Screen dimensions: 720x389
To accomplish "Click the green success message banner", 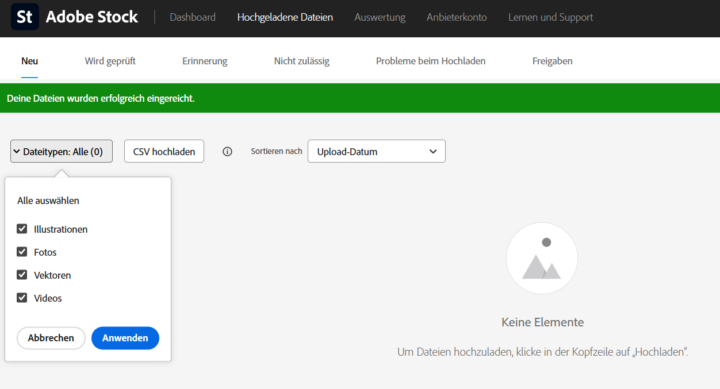I will pos(360,98).
